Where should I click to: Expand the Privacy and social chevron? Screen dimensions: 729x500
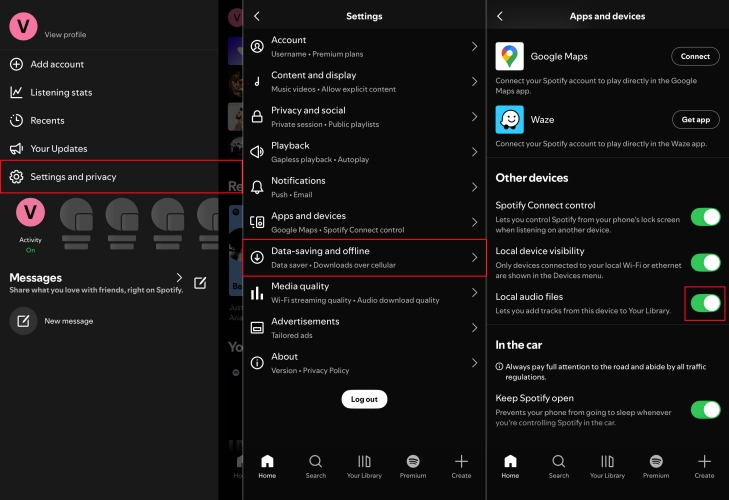[474, 117]
